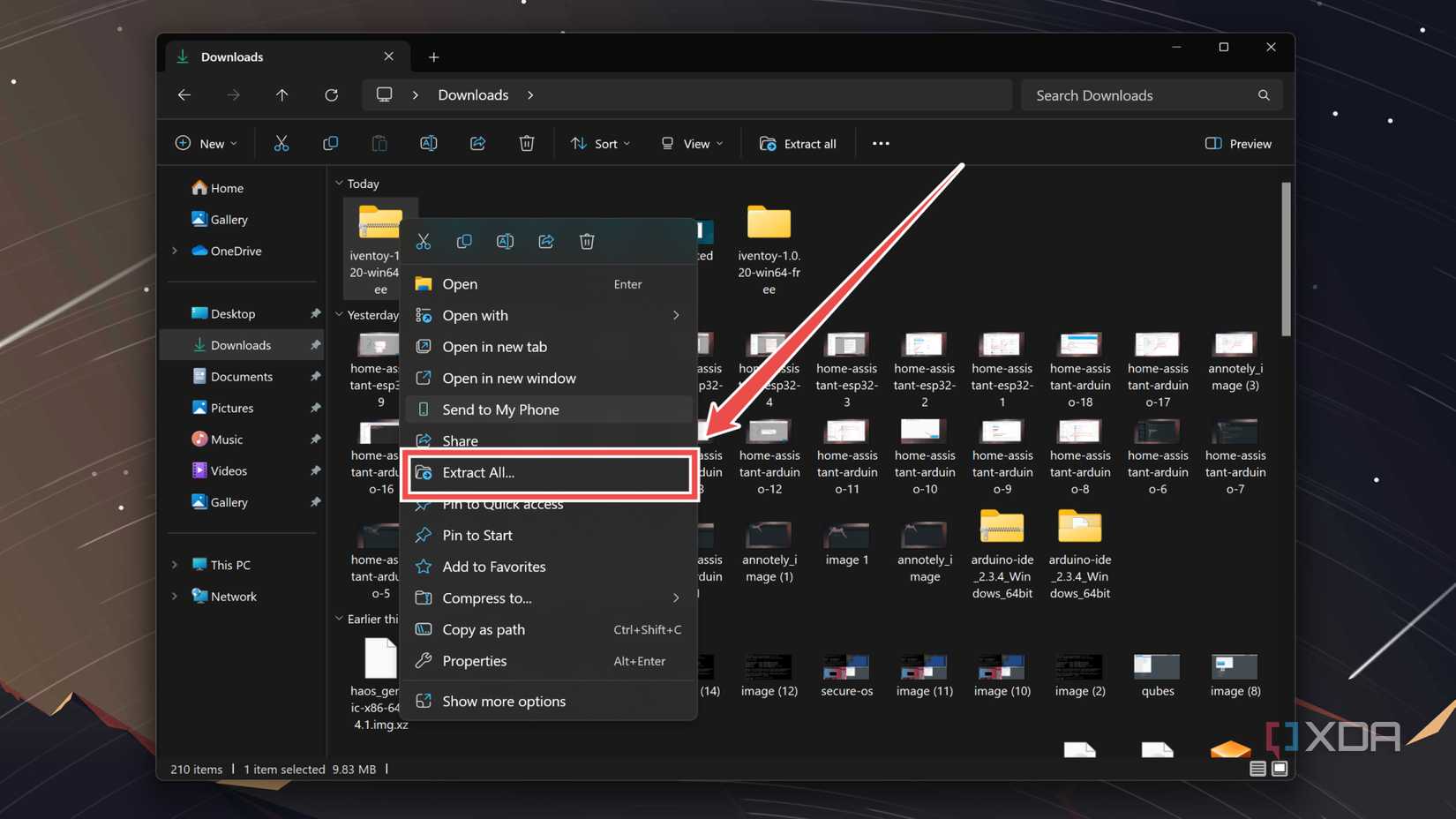Choose Show more options in the context menu
This screenshot has height=819, width=1456.
[504, 702]
